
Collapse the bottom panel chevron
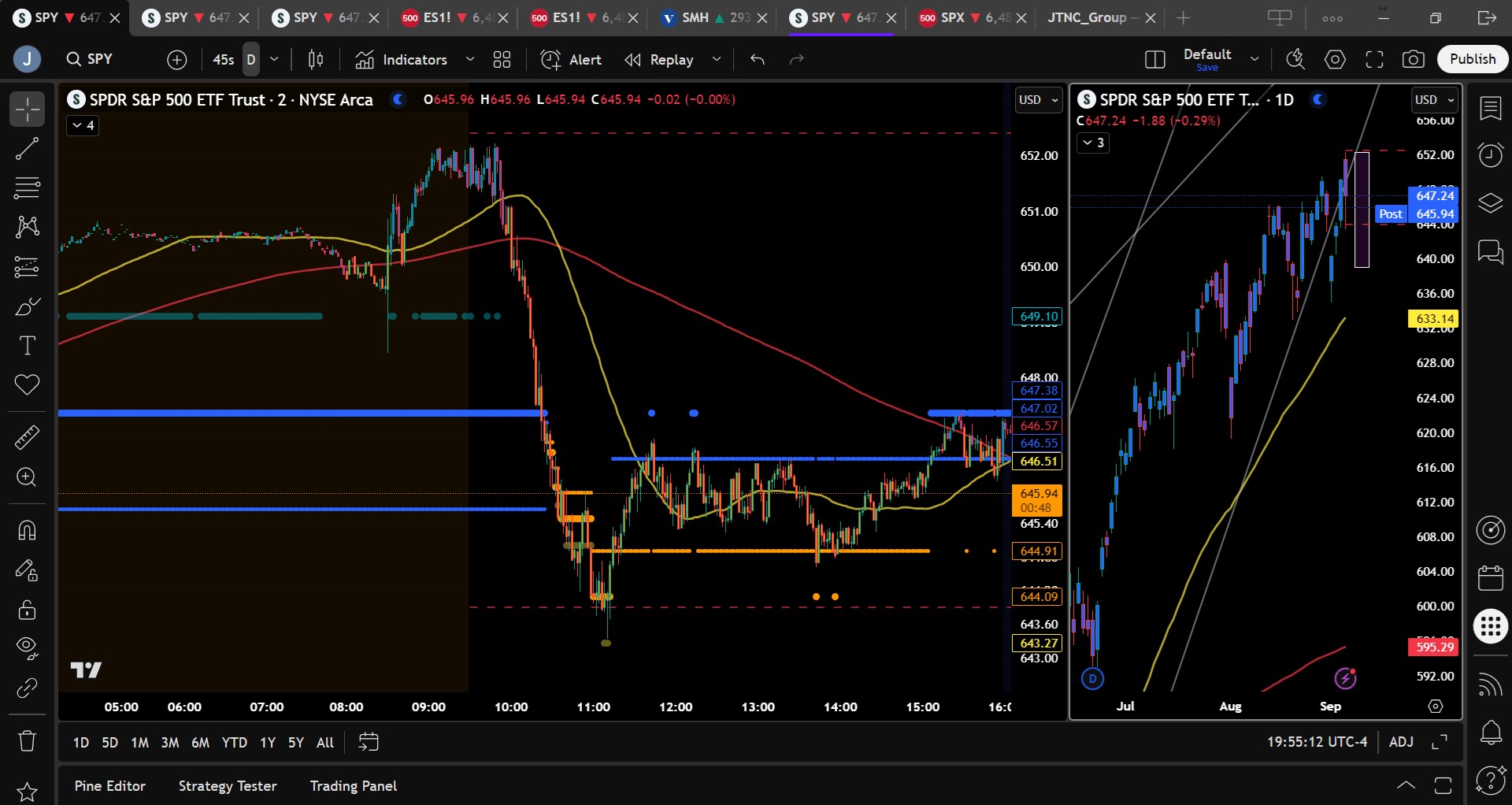[x=1406, y=785]
